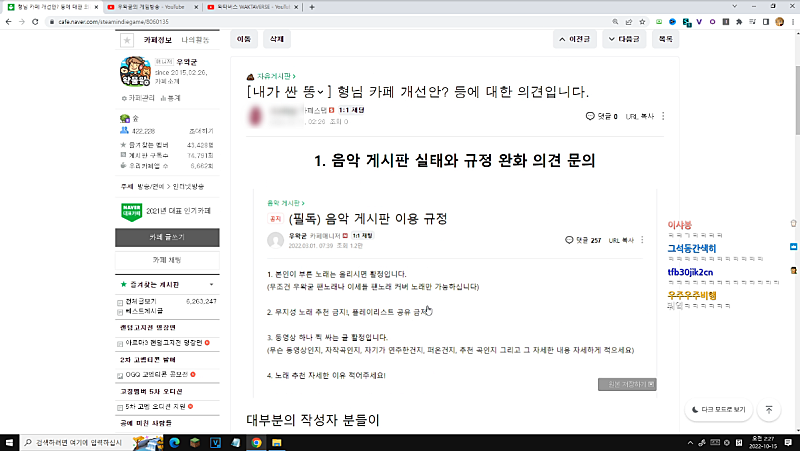
Task: Close the first Naver cafe browser tab
Action: click(x=96, y=7)
